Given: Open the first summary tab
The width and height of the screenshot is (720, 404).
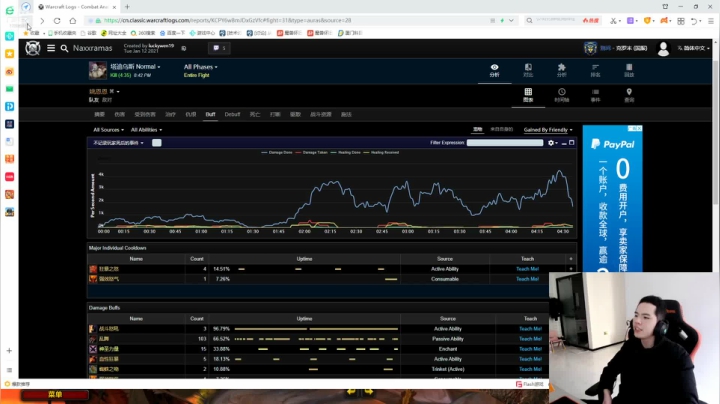Looking at the screenshot, I should click(x=100, y=114).
